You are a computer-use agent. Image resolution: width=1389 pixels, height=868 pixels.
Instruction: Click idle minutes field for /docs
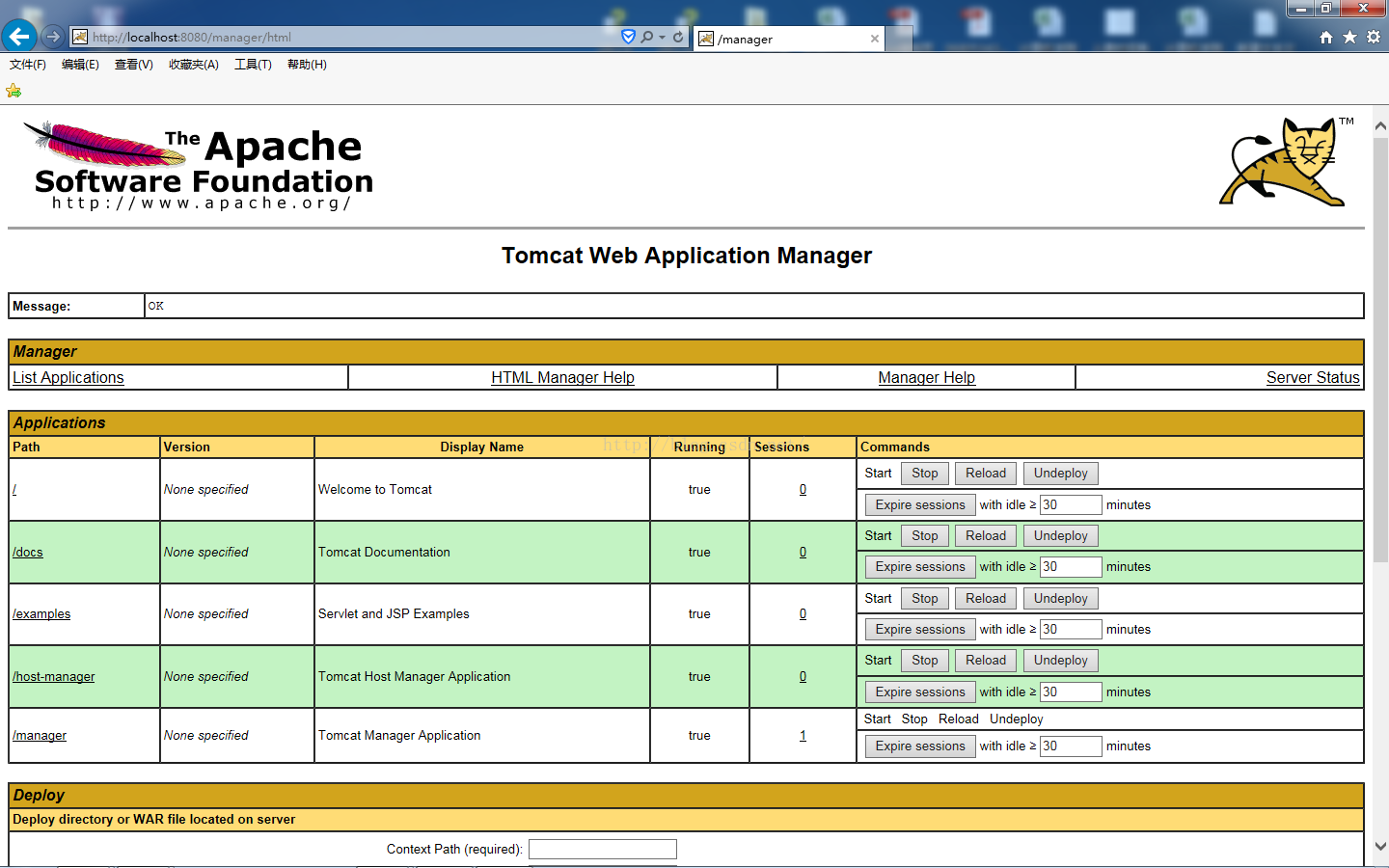click(x=1071, y=567)
